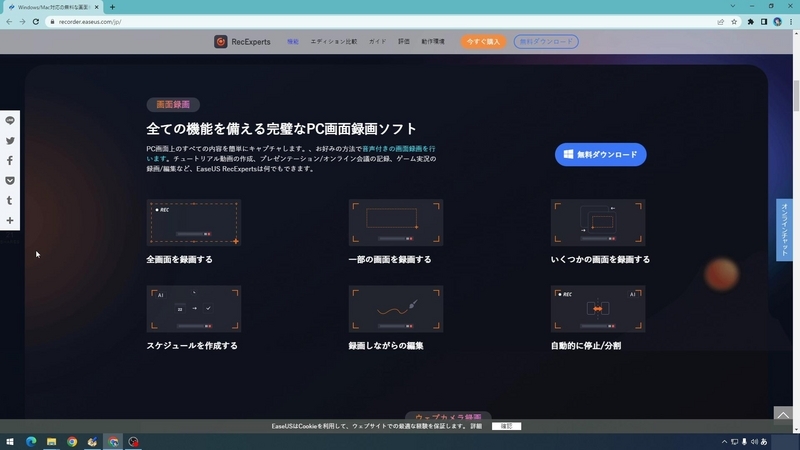Open 録画しながらの編集 feature thumbnail

point(396,309)
